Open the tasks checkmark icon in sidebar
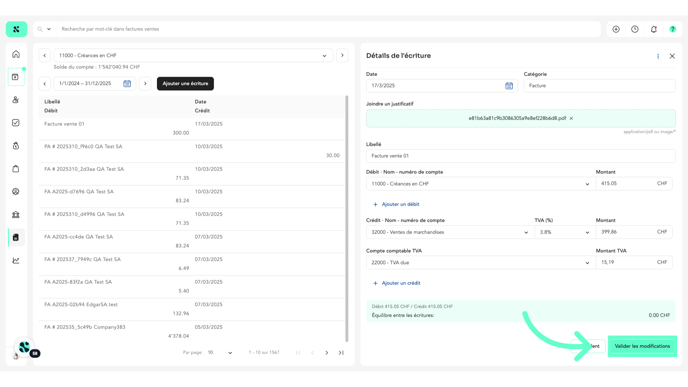 pos(16,123)
